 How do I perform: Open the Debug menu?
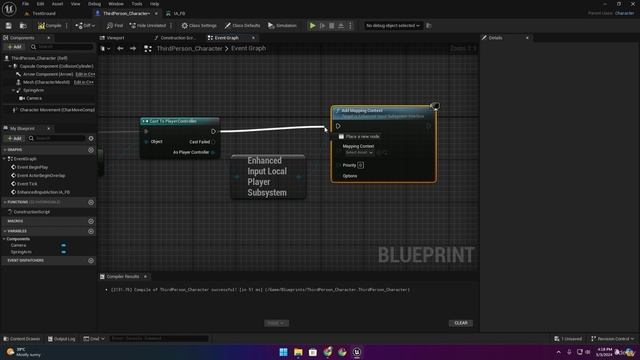tap(94, 4)
